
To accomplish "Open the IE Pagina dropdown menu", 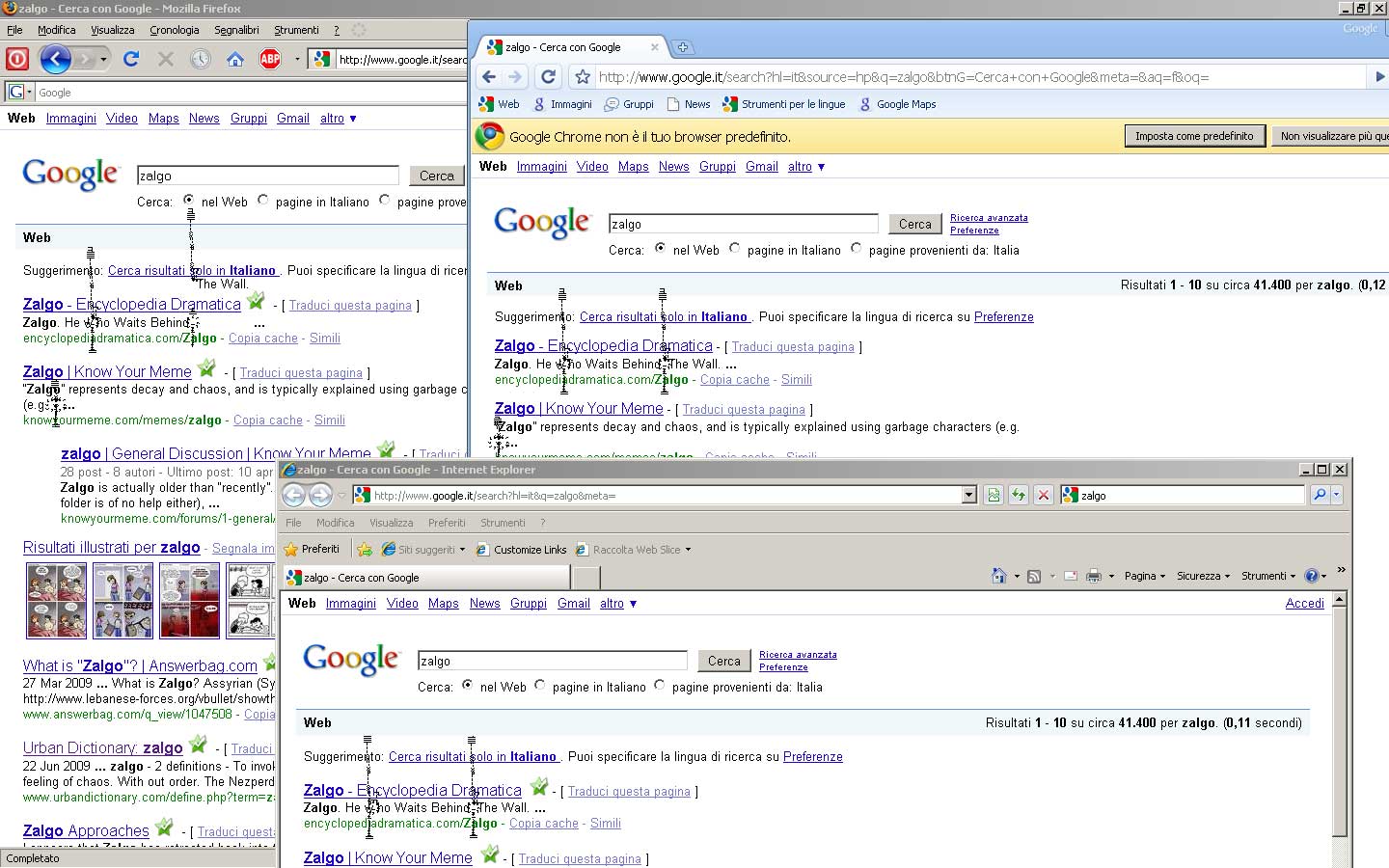I will tap(1145, 576).
